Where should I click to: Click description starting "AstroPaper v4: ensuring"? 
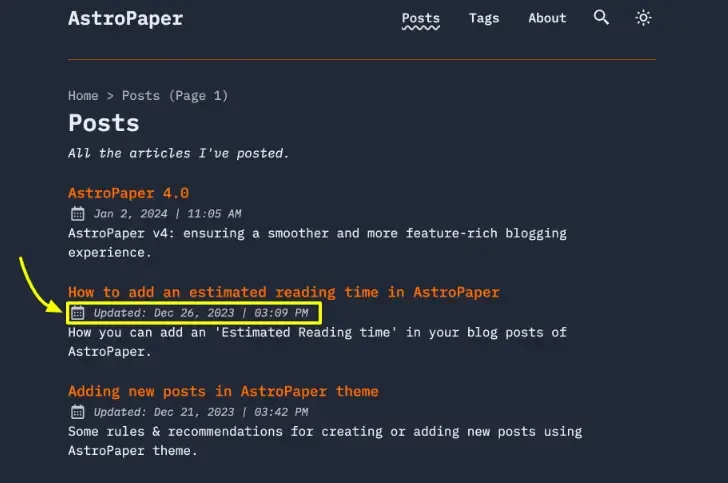click(x=317, y=243)
